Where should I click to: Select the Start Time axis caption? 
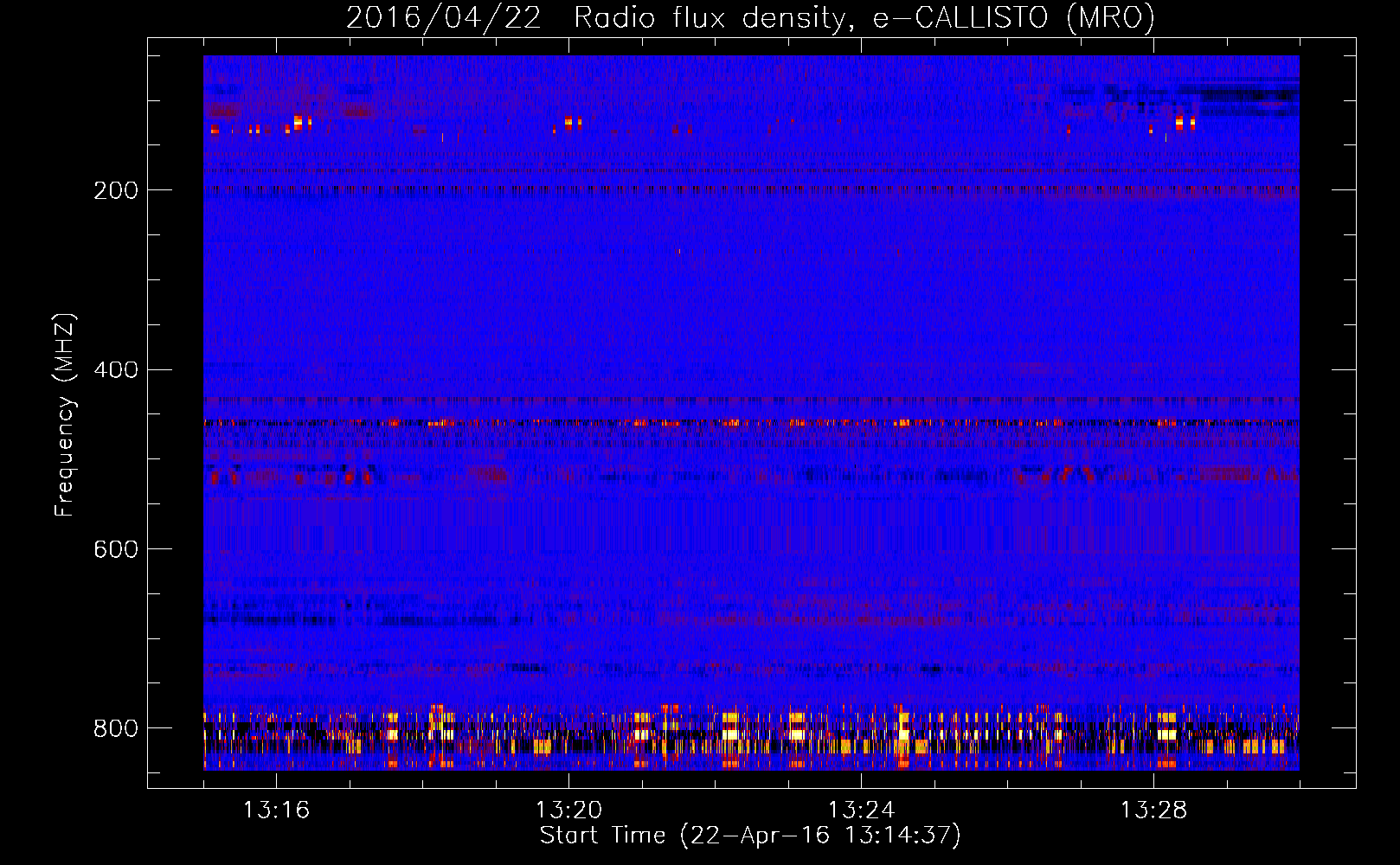750,836
